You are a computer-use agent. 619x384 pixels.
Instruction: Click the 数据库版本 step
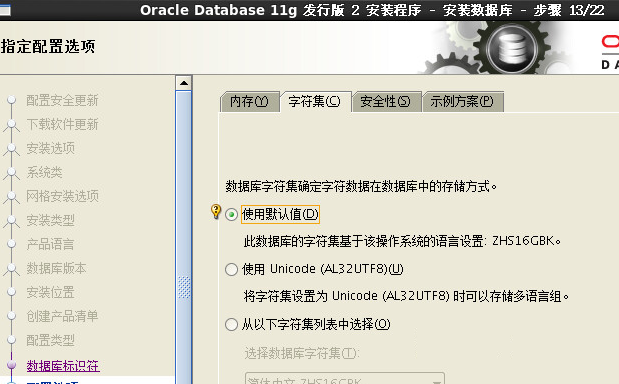tap(56, 268)
